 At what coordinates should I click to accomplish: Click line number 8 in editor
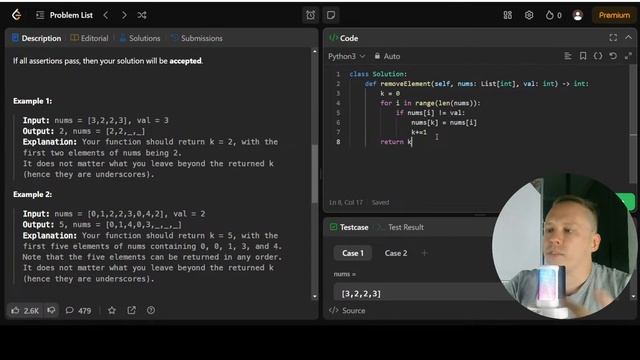click(x=338, y=142)
